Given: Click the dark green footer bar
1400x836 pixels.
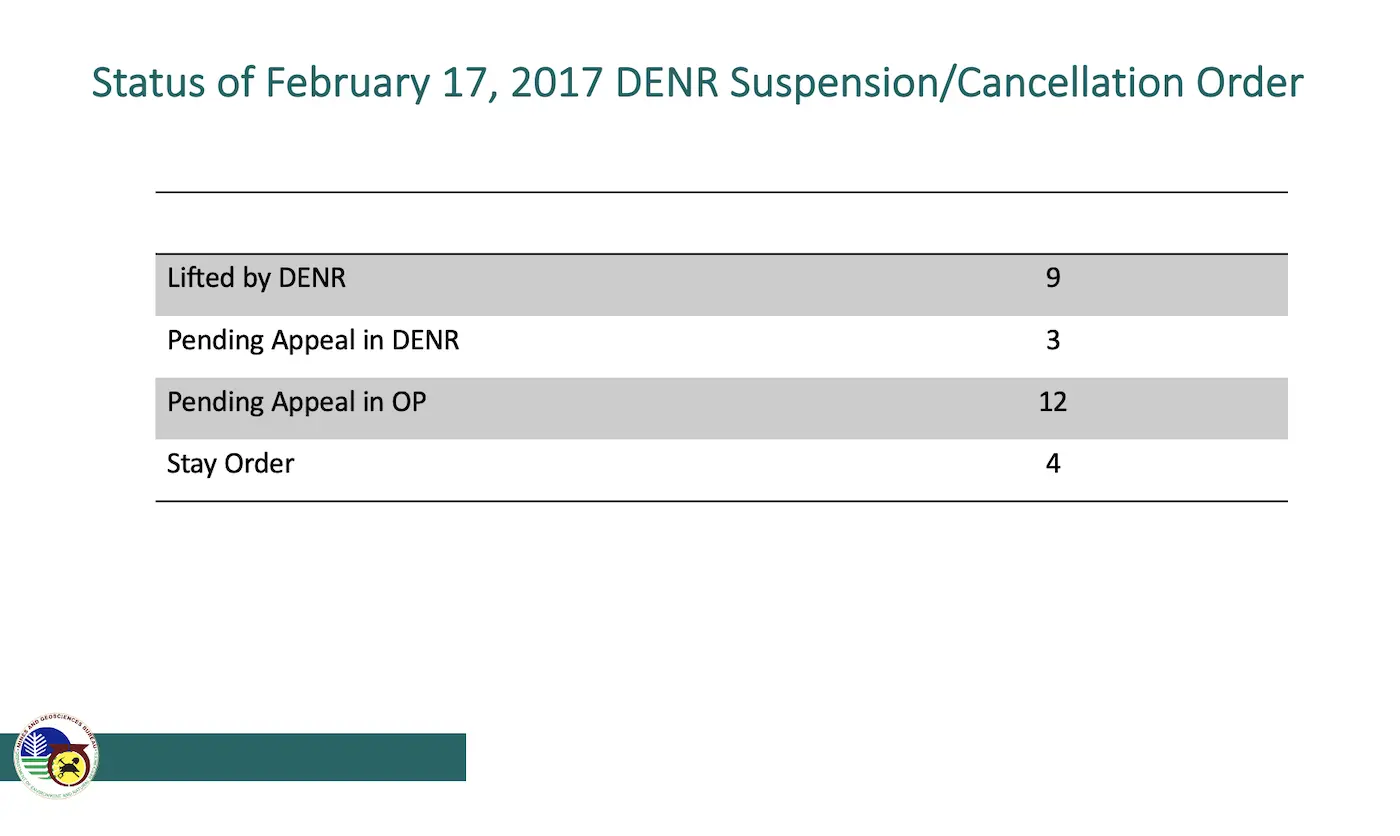Looking at the screenshot, I should click(280, 757).
